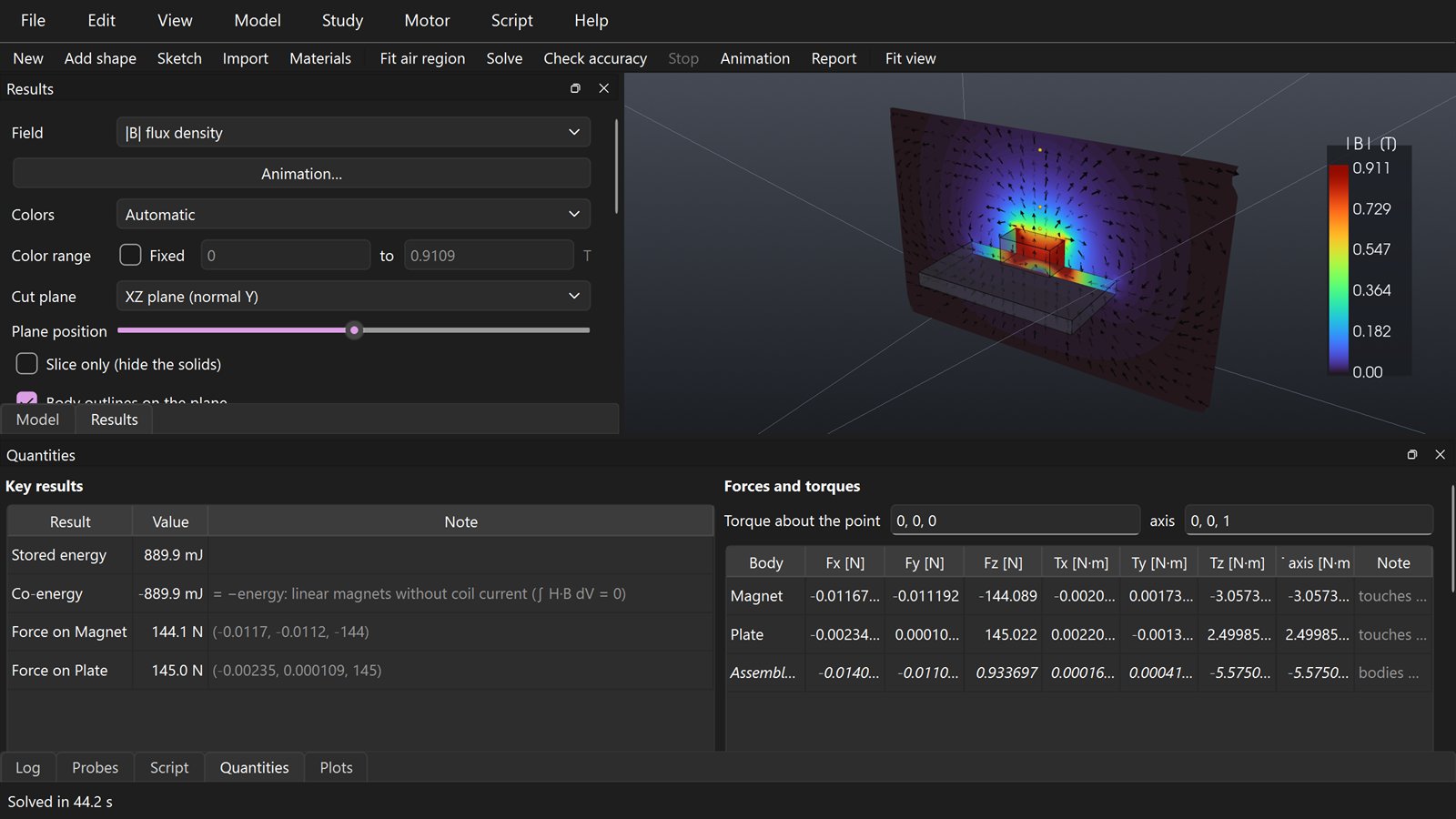Viewport: 1456px width, 819px height.
Task: Click the Fz [N] column header
Action: pos(1003,563)
